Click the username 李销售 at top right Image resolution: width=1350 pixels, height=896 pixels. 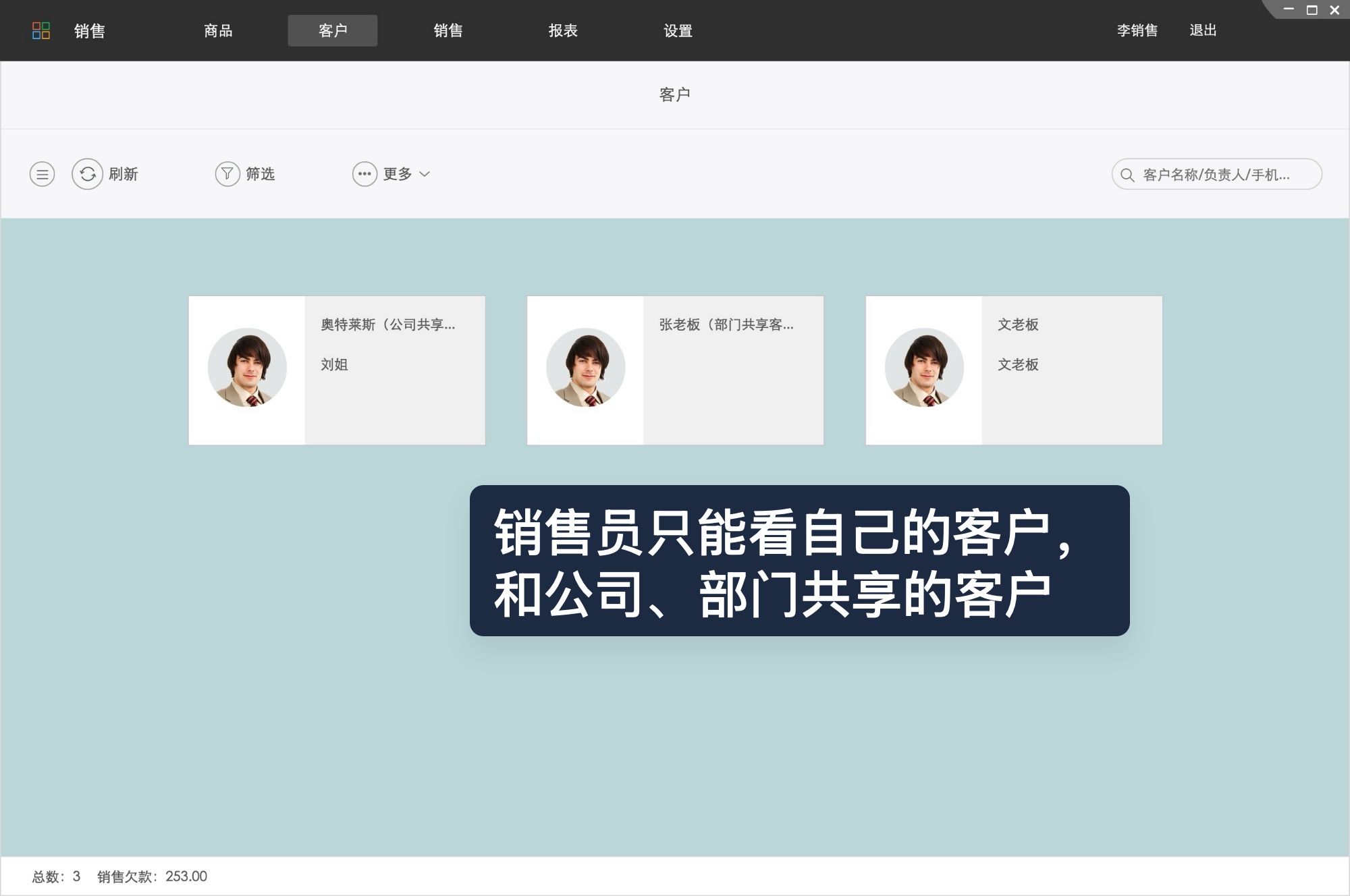tap(1137, 30)
